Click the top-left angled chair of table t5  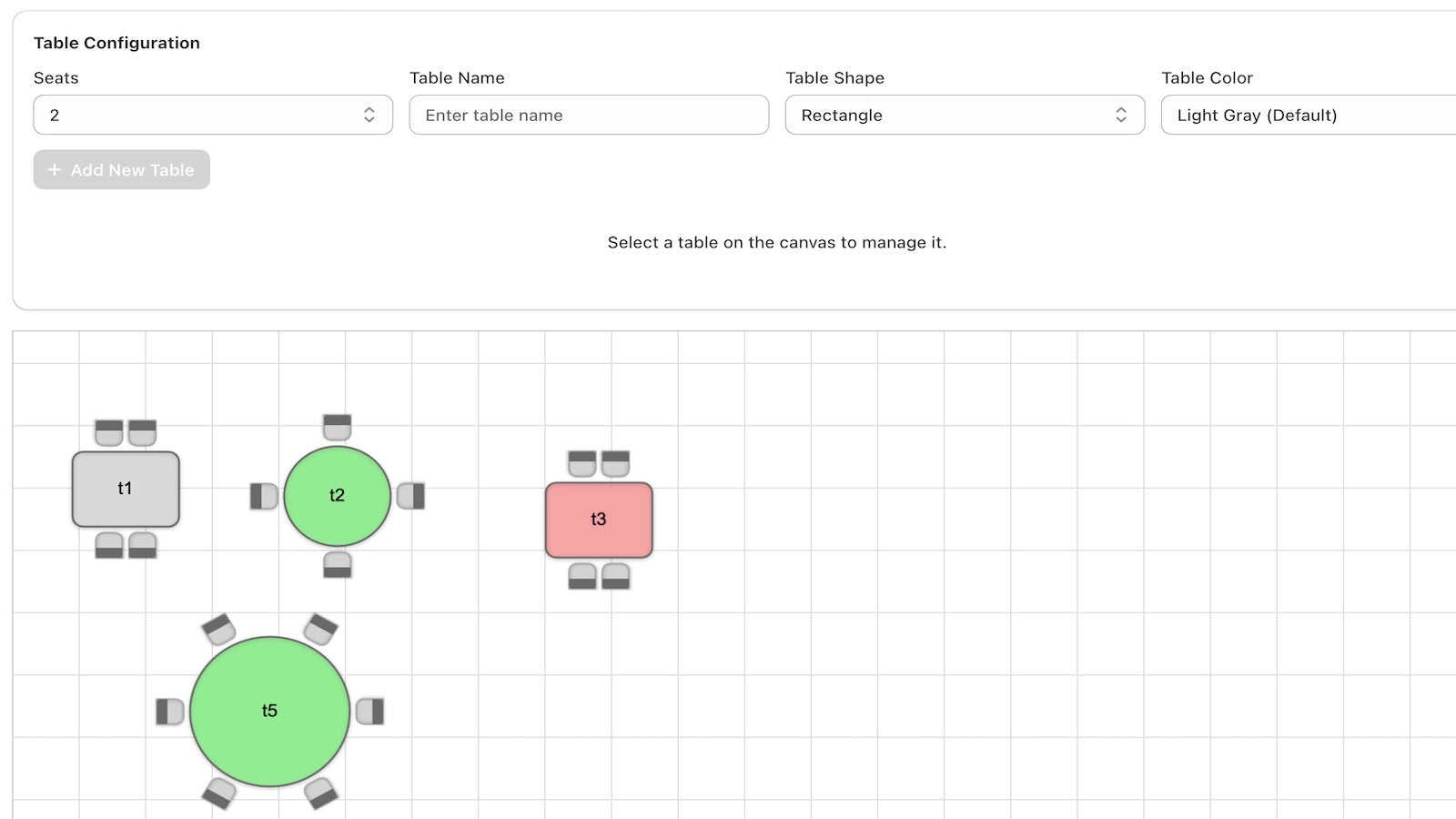click(219, 630)
